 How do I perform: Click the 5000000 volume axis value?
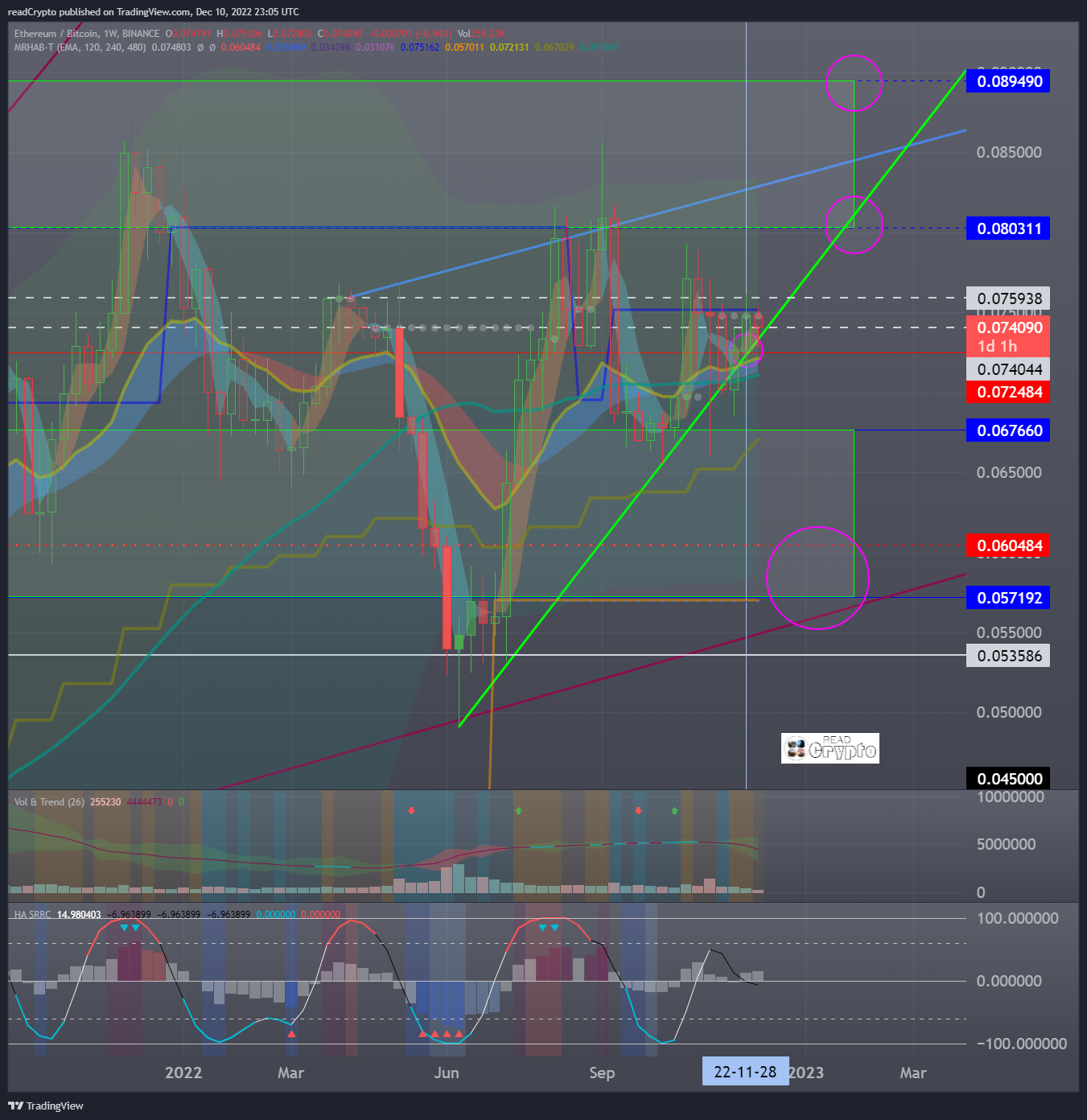click(1006, 845)
